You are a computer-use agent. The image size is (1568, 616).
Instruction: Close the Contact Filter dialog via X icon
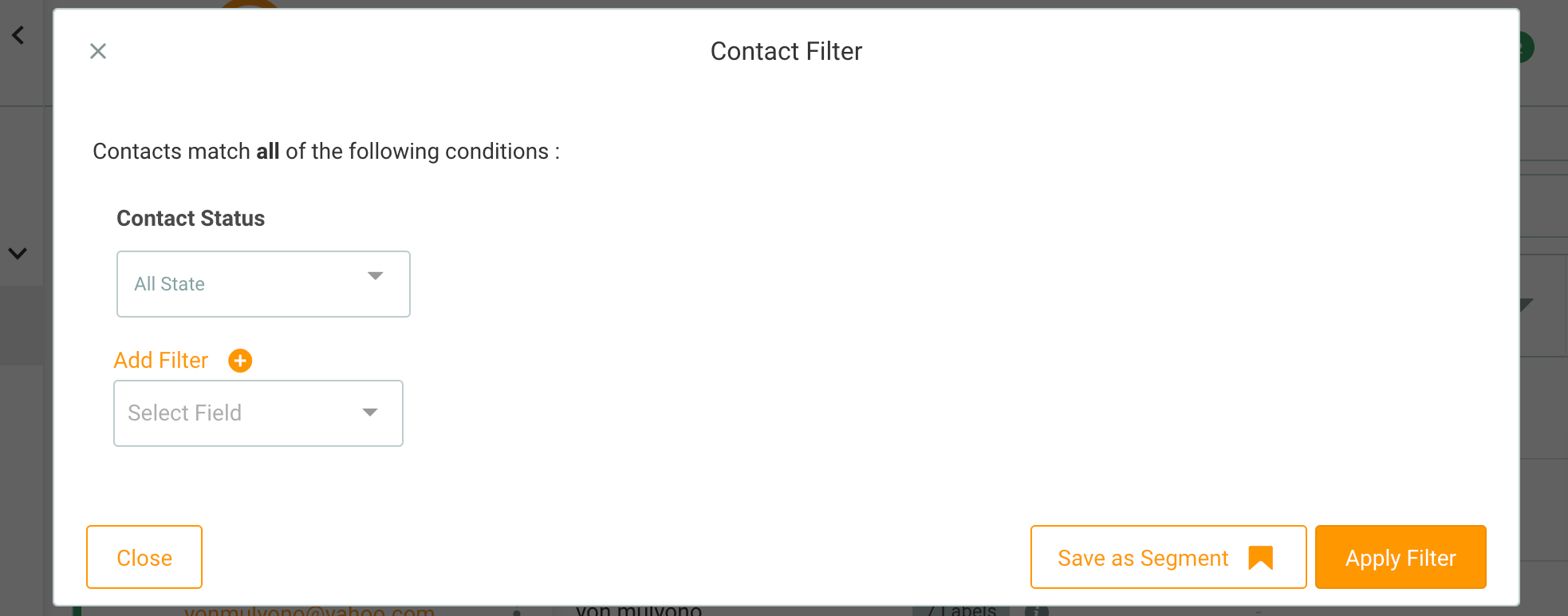(98, 51)
